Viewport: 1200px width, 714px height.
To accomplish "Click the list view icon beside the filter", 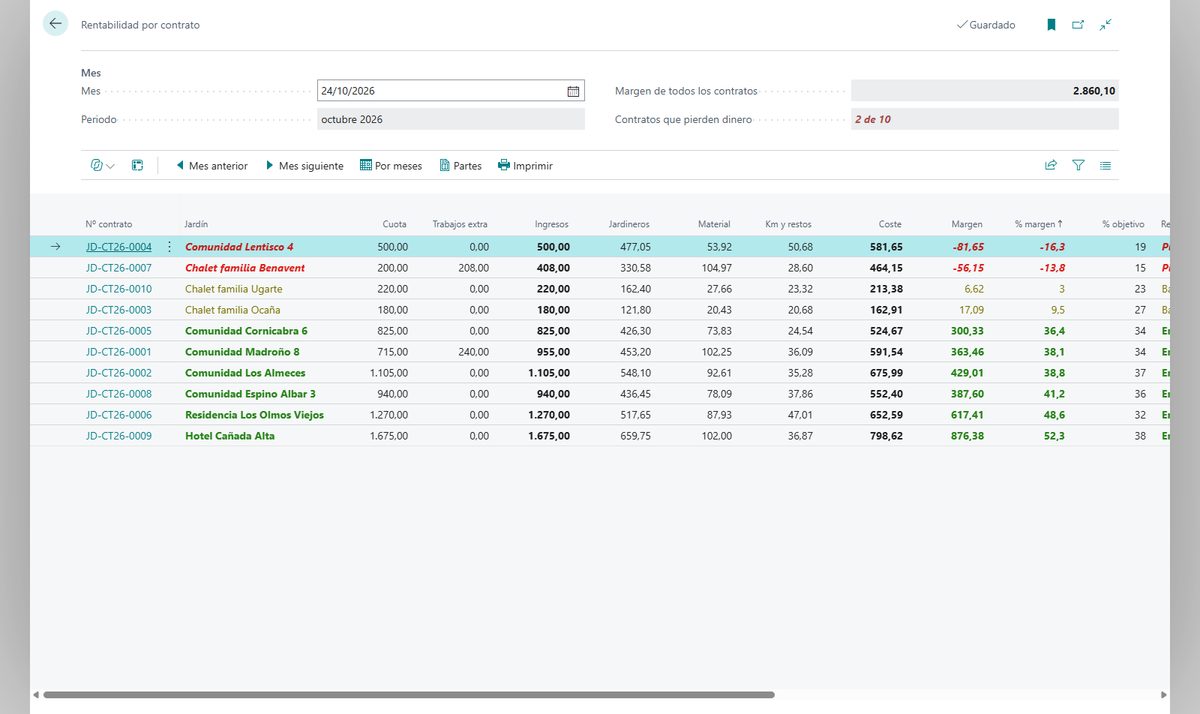I will pyautogui.click(x=1105, y=166).
